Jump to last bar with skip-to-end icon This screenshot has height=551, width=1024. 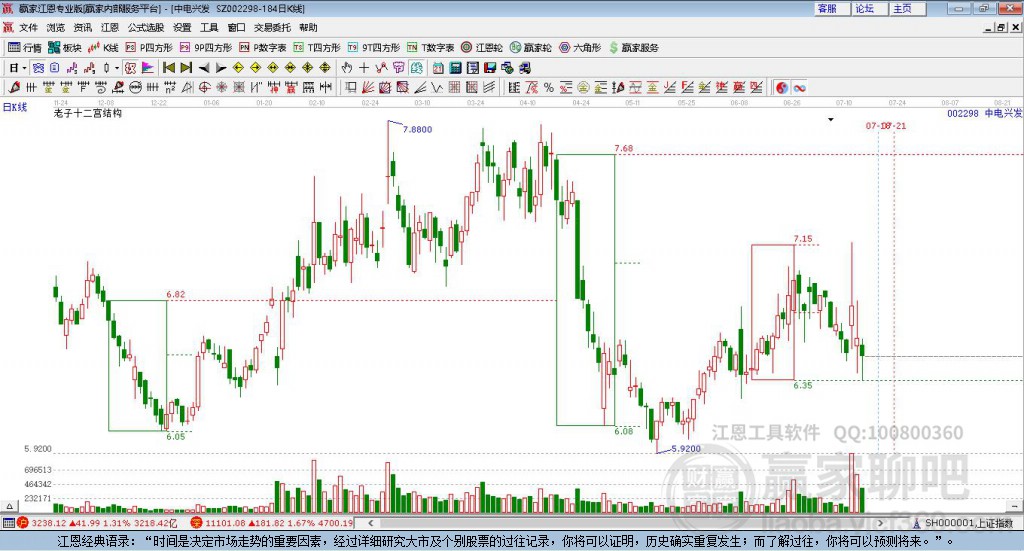coord(186,68)
